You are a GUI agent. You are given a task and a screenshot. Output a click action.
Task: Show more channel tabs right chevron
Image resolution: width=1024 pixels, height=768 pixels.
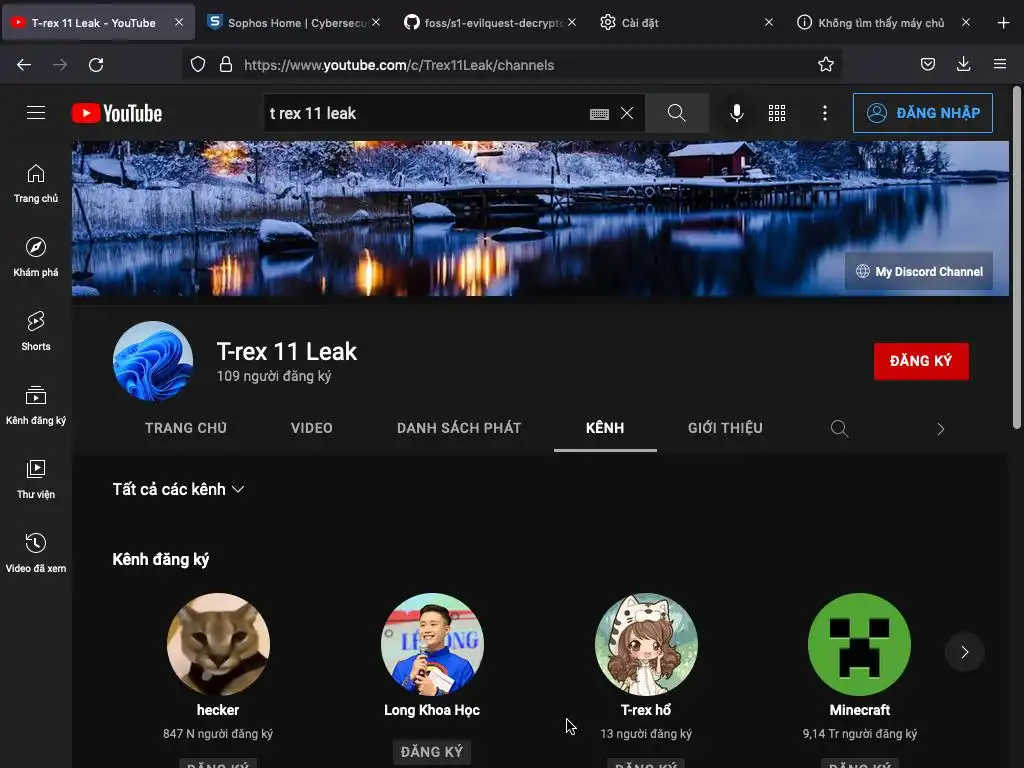[x=940, y=429]
